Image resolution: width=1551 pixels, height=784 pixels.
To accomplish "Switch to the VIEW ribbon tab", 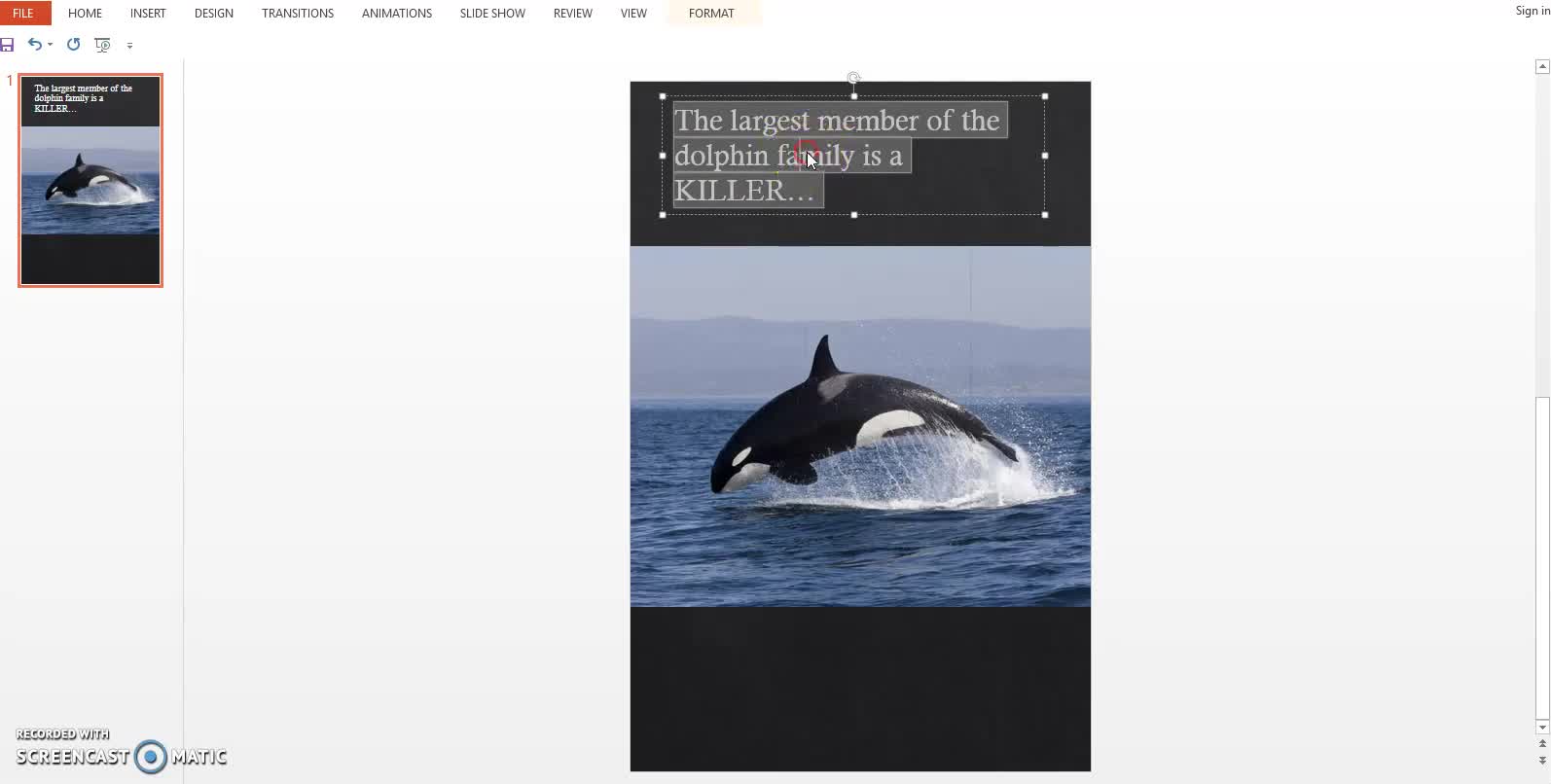I will 633,13.
